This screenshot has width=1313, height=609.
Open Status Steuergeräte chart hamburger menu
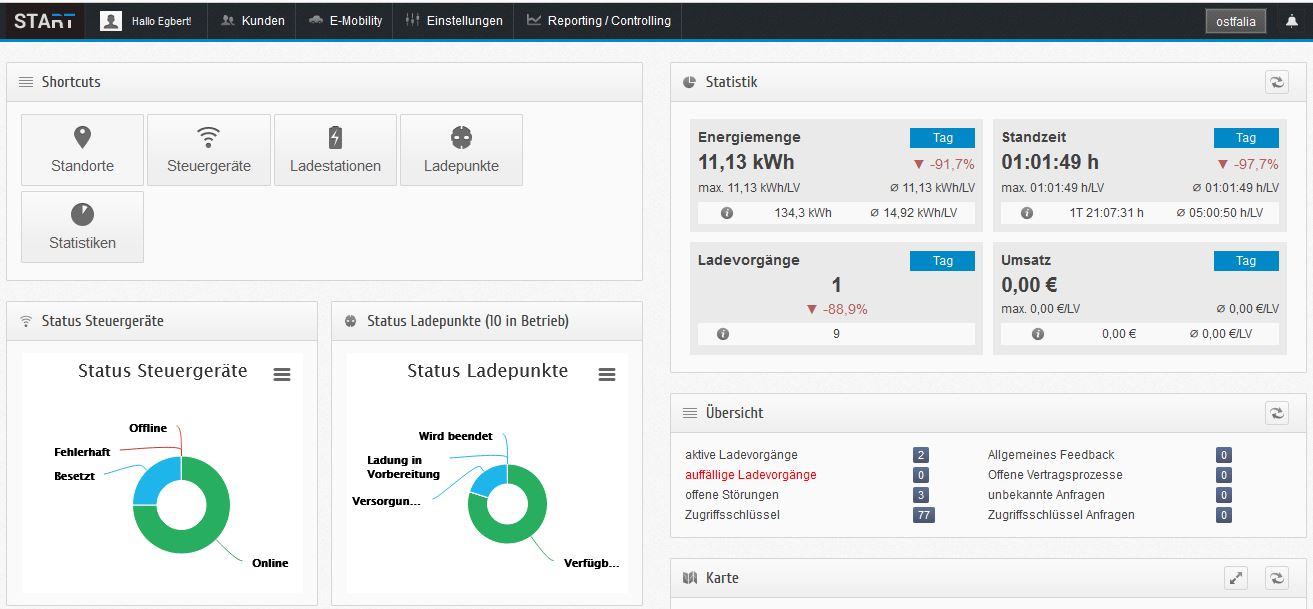coord(282,374)
